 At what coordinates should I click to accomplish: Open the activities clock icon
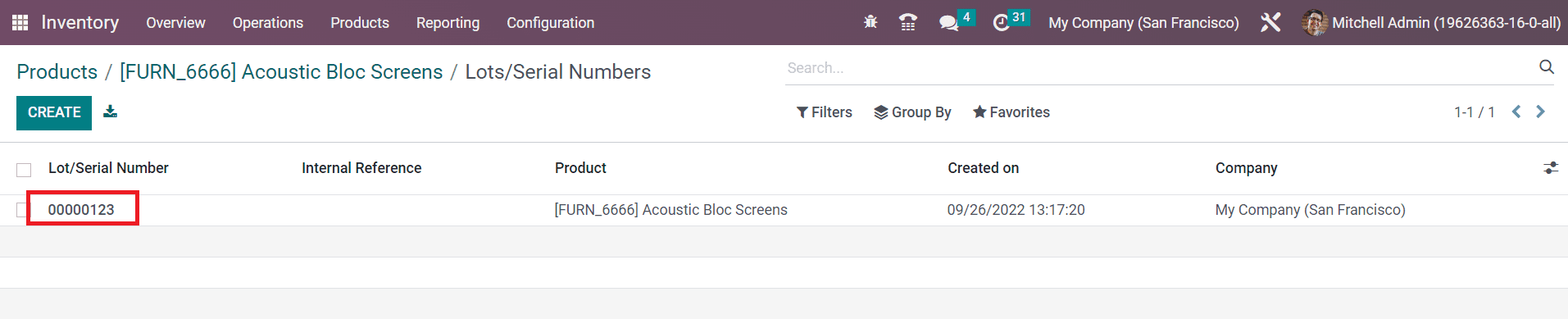(x=1001, y=23)
